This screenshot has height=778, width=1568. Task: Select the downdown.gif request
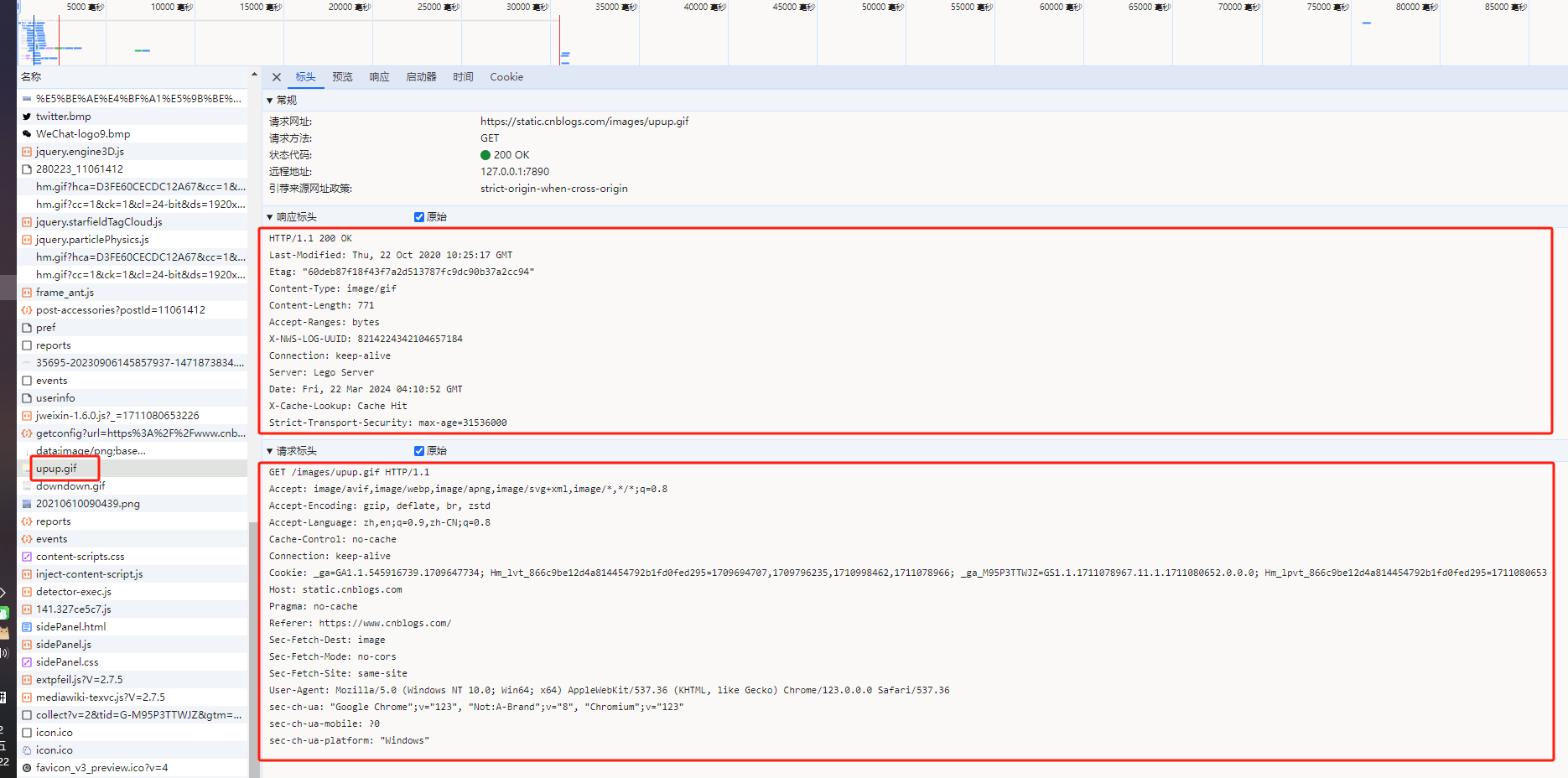point(70,486)
